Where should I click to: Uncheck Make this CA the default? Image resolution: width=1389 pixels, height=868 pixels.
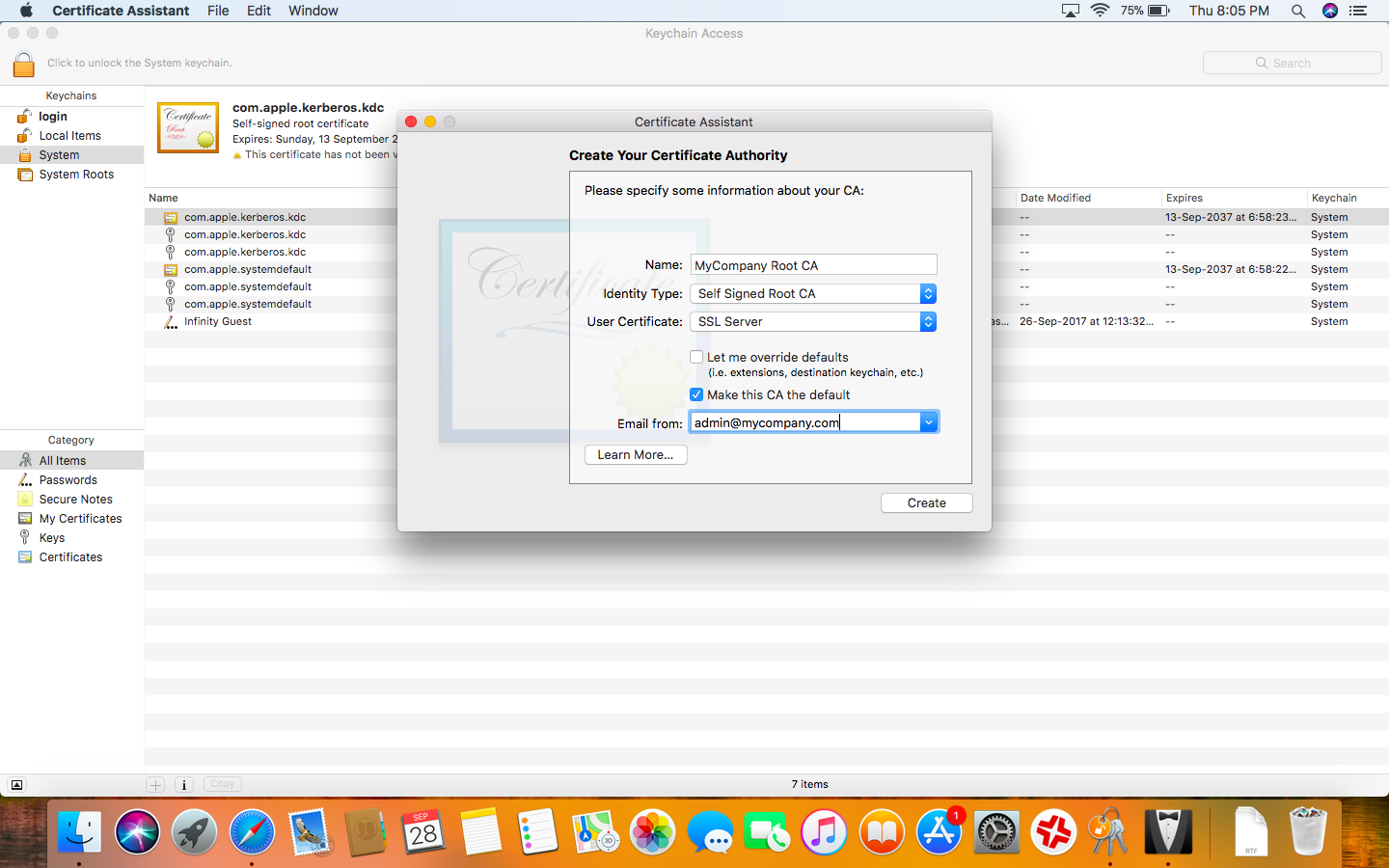pyautogui.click(x=696, y=394)
